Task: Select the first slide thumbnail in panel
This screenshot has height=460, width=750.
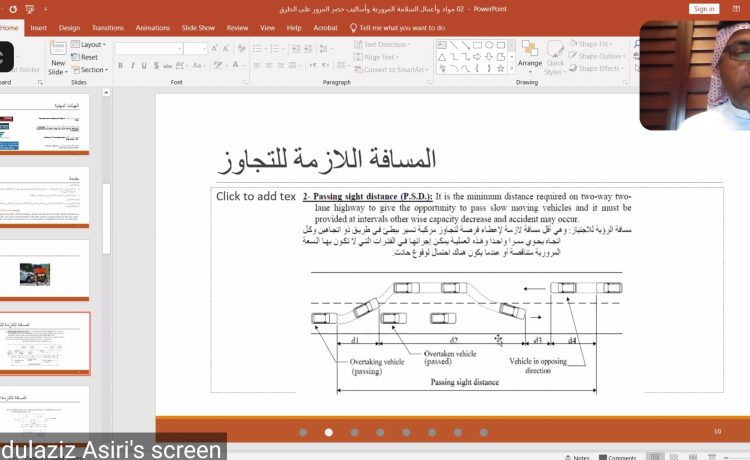Action: [x=44, y=123]
